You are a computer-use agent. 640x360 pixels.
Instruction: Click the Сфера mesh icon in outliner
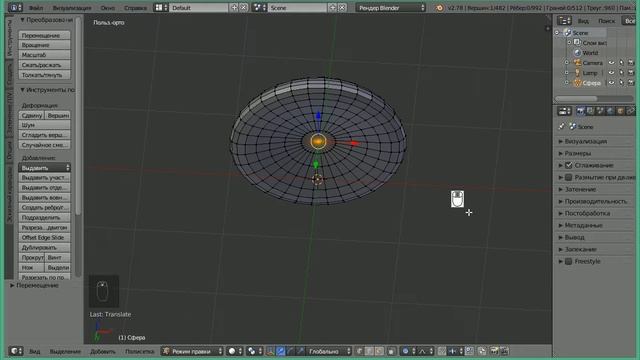pos(577,83)
